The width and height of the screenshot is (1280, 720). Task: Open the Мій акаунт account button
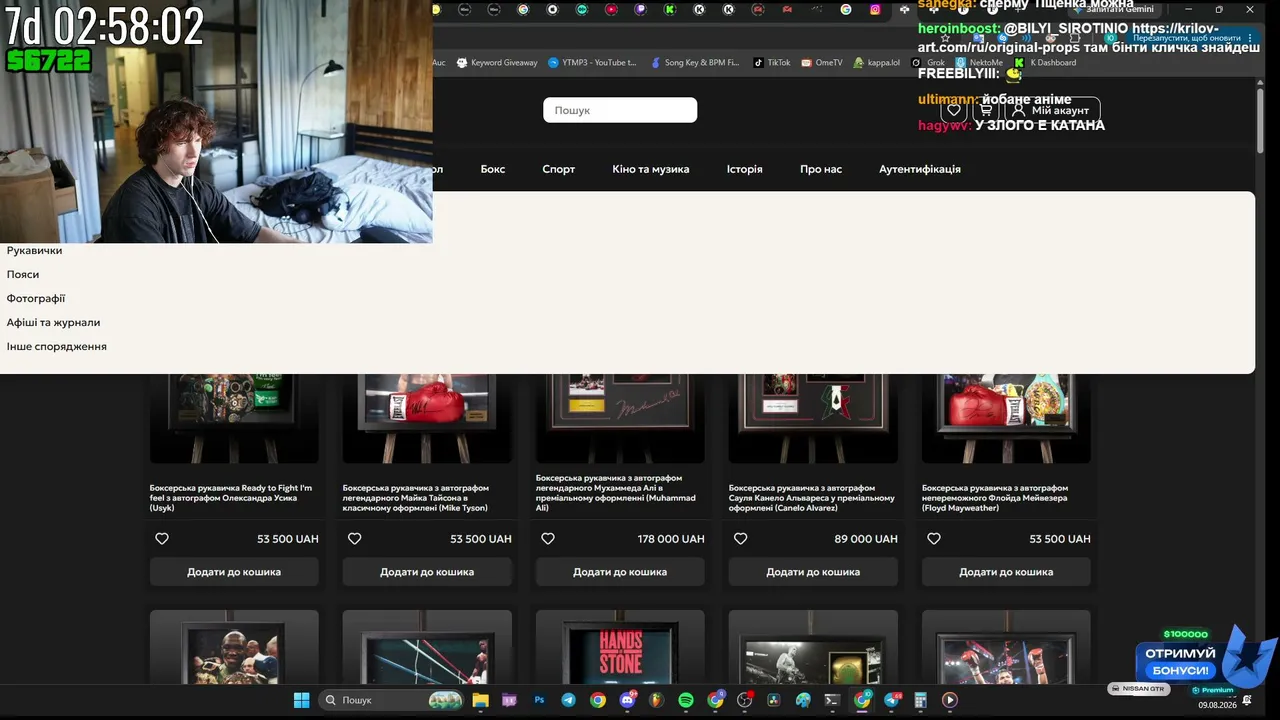1053,110
